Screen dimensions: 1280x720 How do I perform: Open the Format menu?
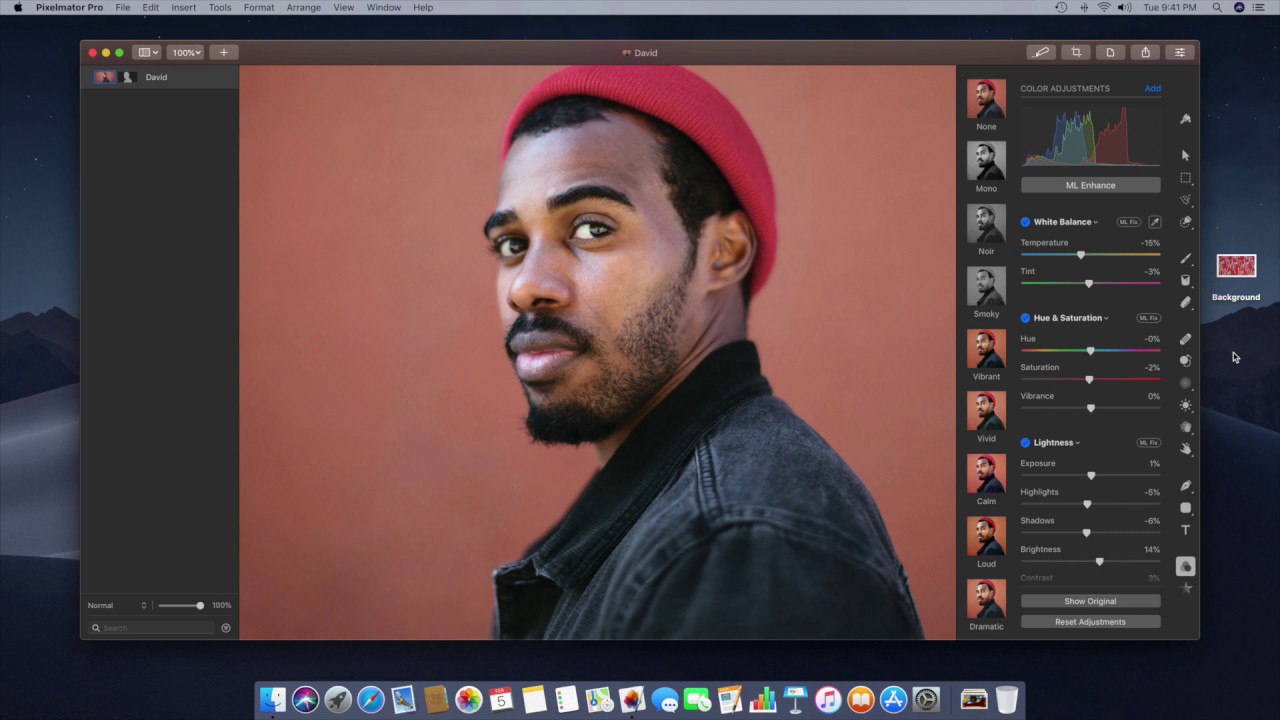click(x=258, y=7)
